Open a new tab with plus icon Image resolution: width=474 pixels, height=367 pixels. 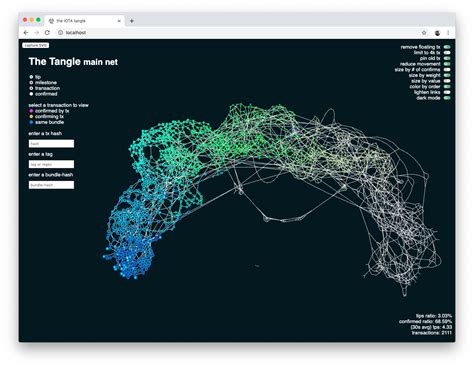[x=132, y=21]
